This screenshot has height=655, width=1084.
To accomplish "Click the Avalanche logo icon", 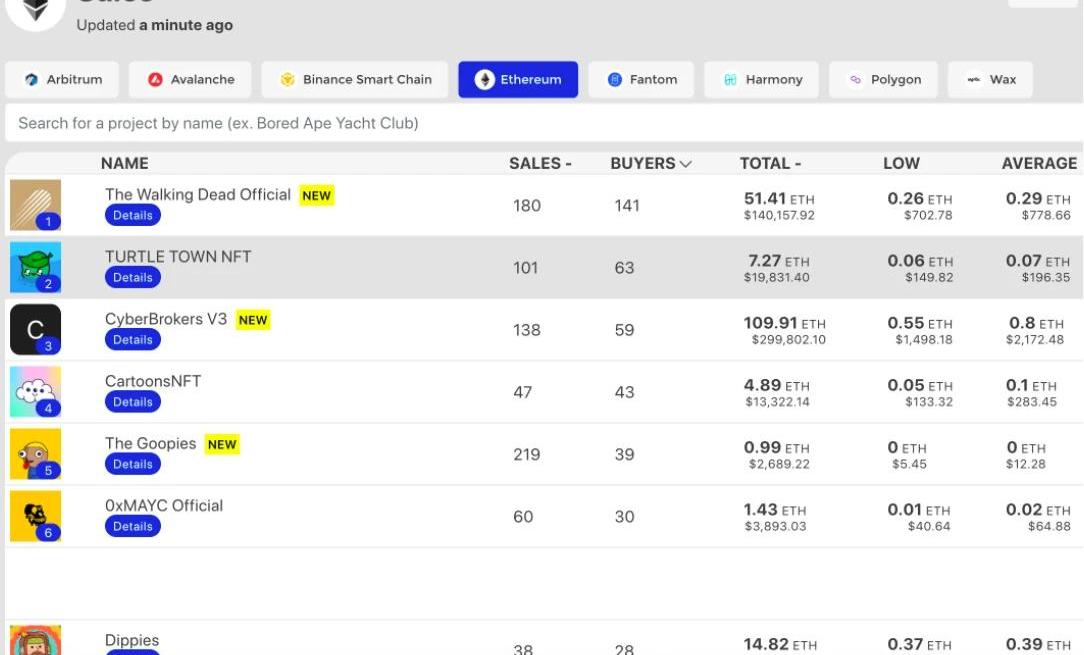I will click(x=155, y=80).
